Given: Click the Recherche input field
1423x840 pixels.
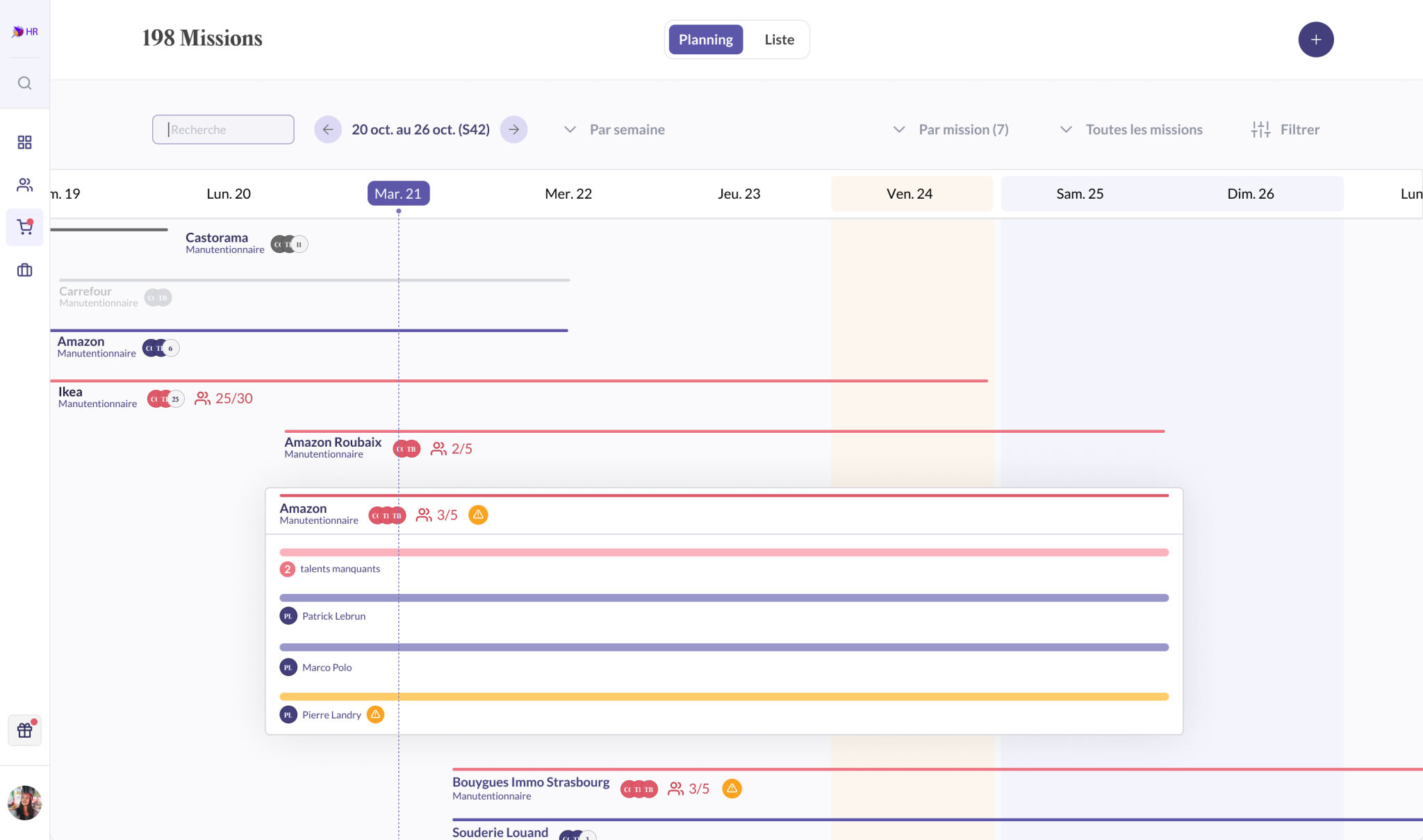Looking at the screenshot, I should 223,129.
